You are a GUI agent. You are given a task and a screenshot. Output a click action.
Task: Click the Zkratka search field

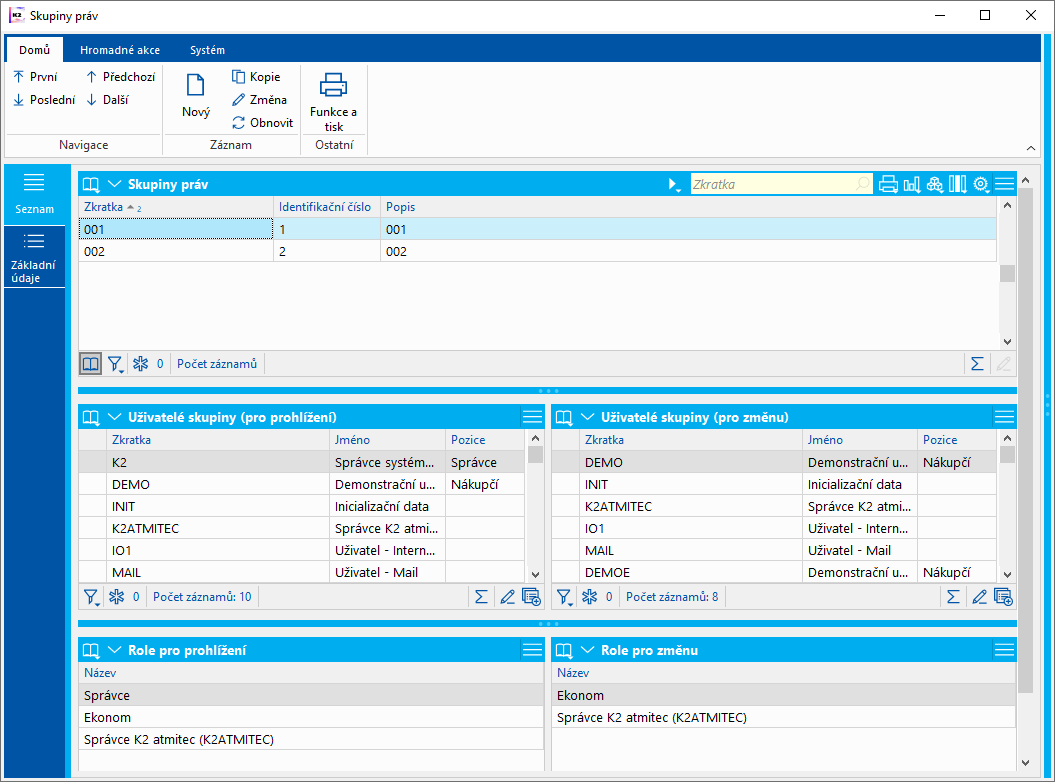[770, 184]
